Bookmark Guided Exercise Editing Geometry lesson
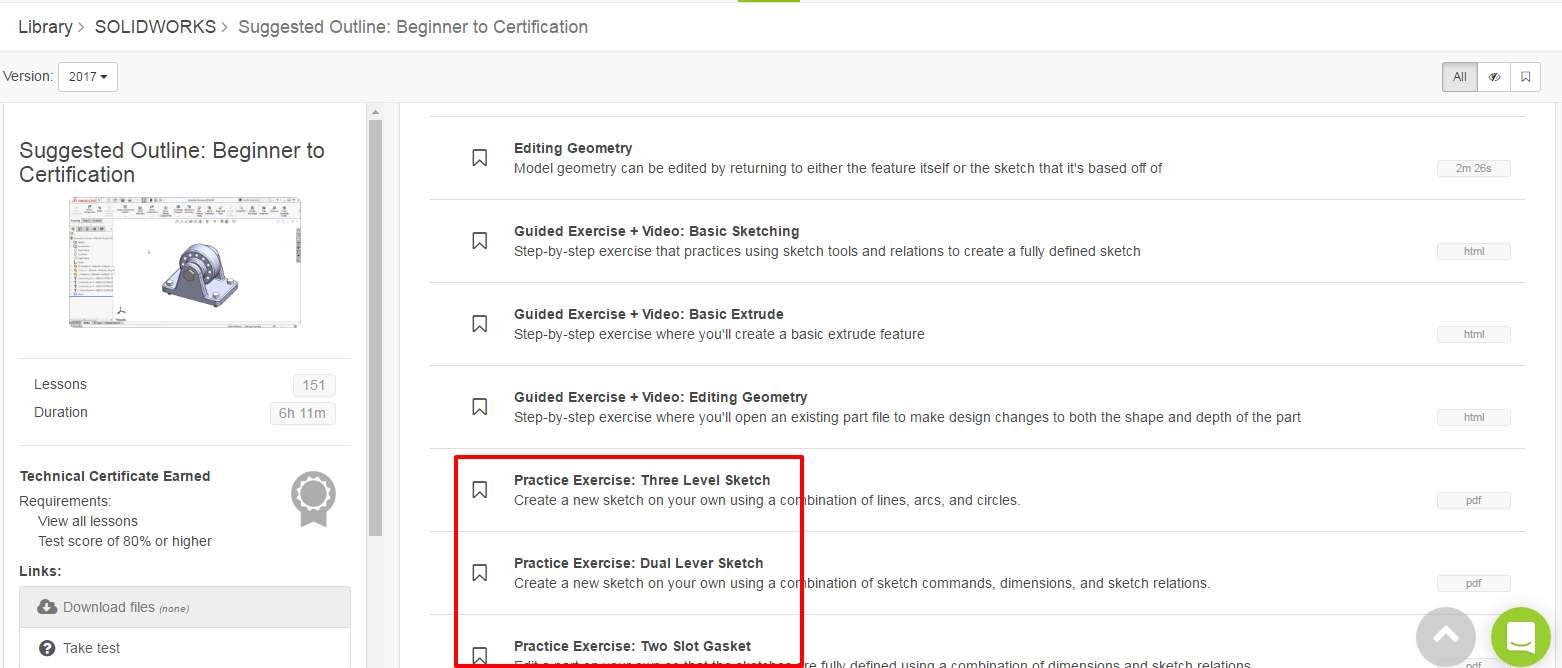Screen dimensions: 1562x668 pos(480,407)
